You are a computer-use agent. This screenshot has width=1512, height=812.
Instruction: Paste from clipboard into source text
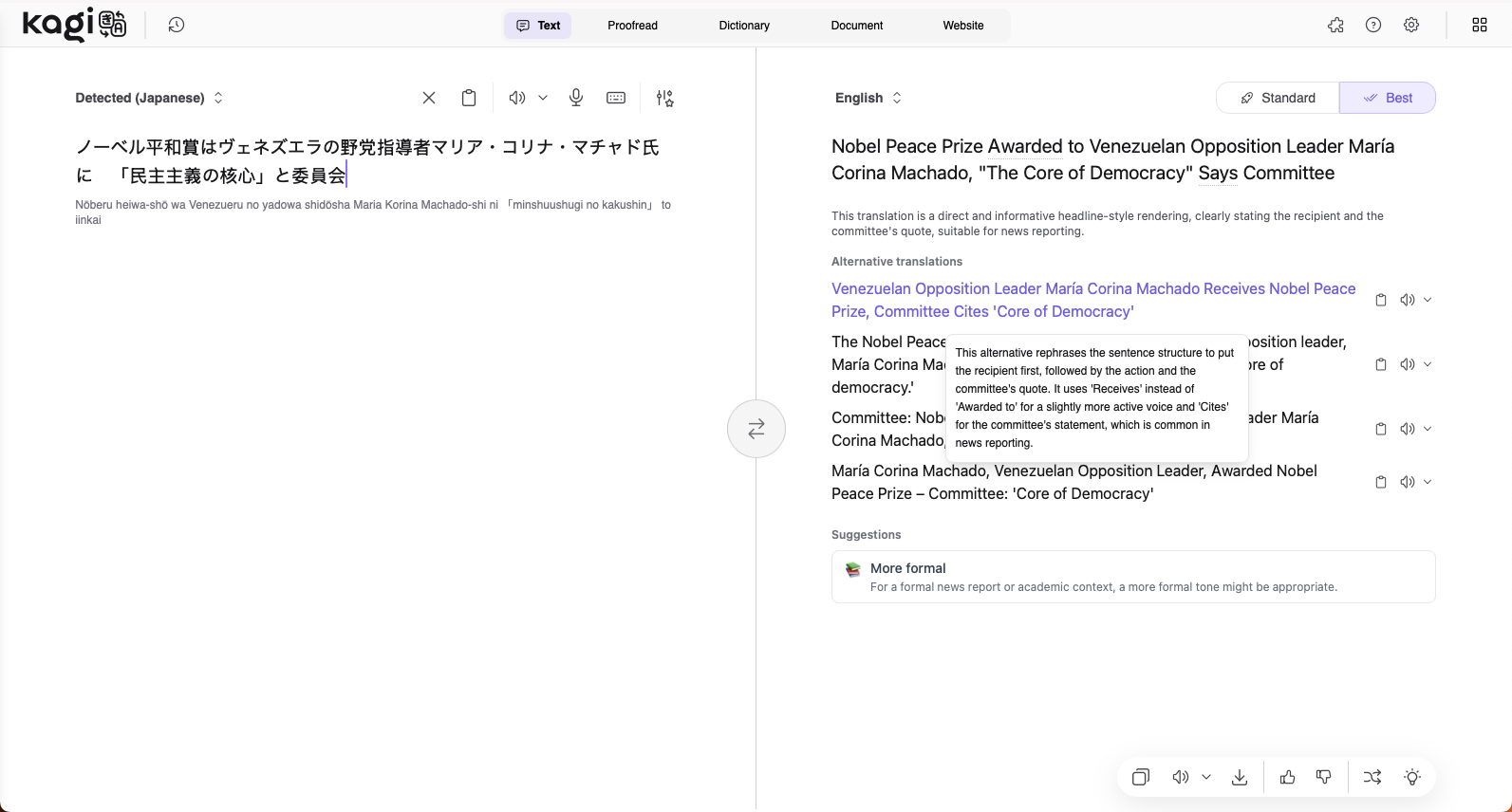pos(469,98)
